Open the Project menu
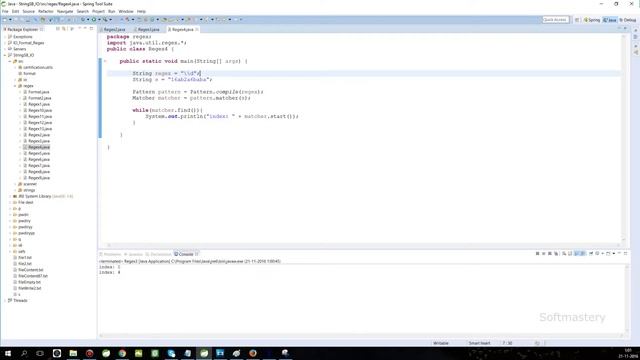 [98, 11]
